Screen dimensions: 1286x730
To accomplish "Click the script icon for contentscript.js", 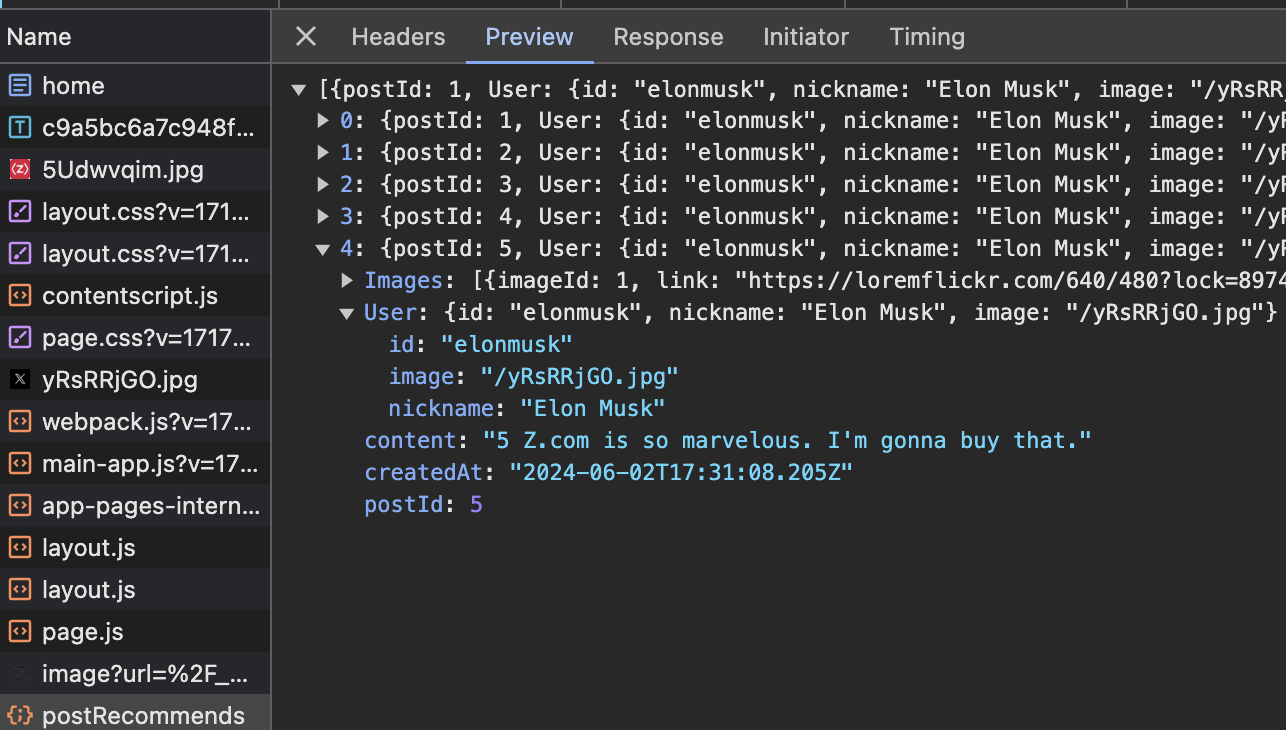I will (19, 296).
